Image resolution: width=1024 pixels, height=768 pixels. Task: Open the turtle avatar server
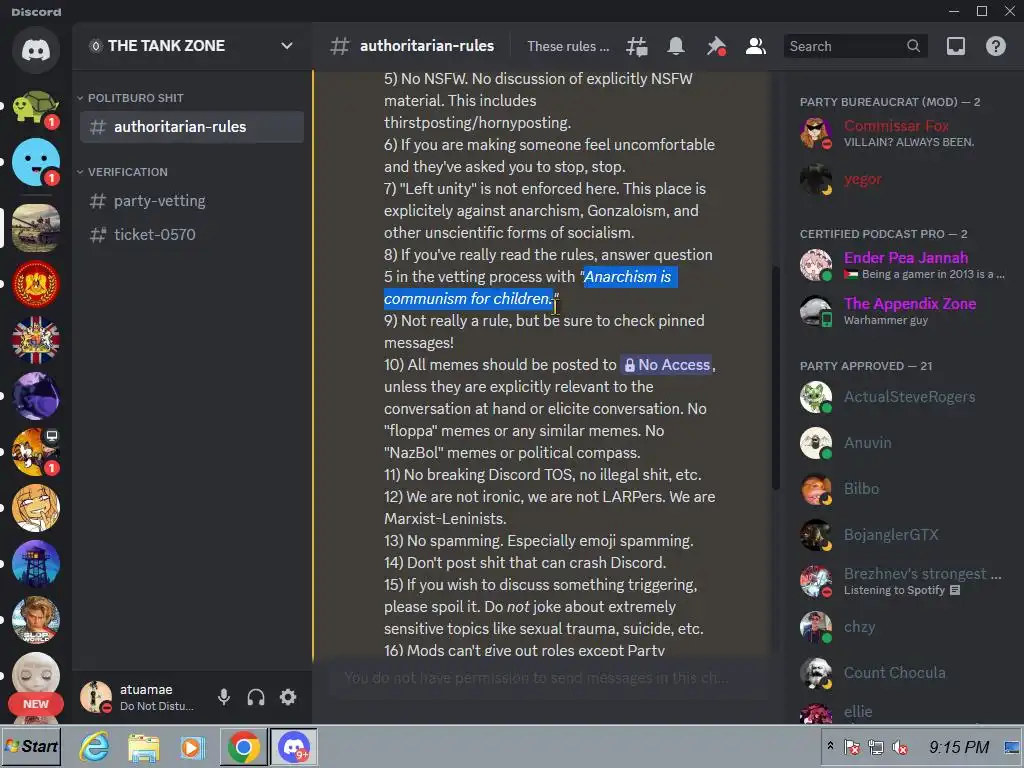tap(35, 107)
